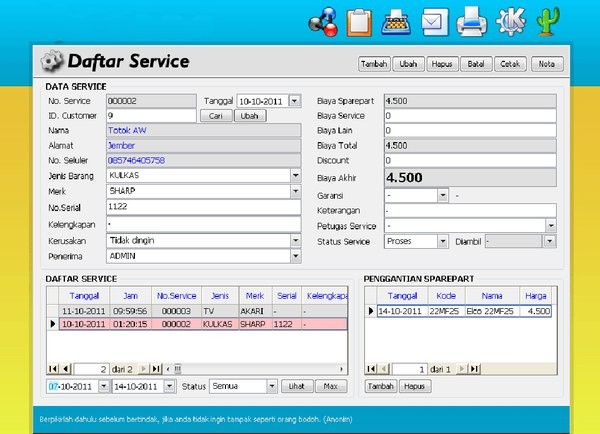This screenshot has width=600, height=434.
Task: Click the Daftar Service horizontal scrollbar thumb
Action: point(178,369)
